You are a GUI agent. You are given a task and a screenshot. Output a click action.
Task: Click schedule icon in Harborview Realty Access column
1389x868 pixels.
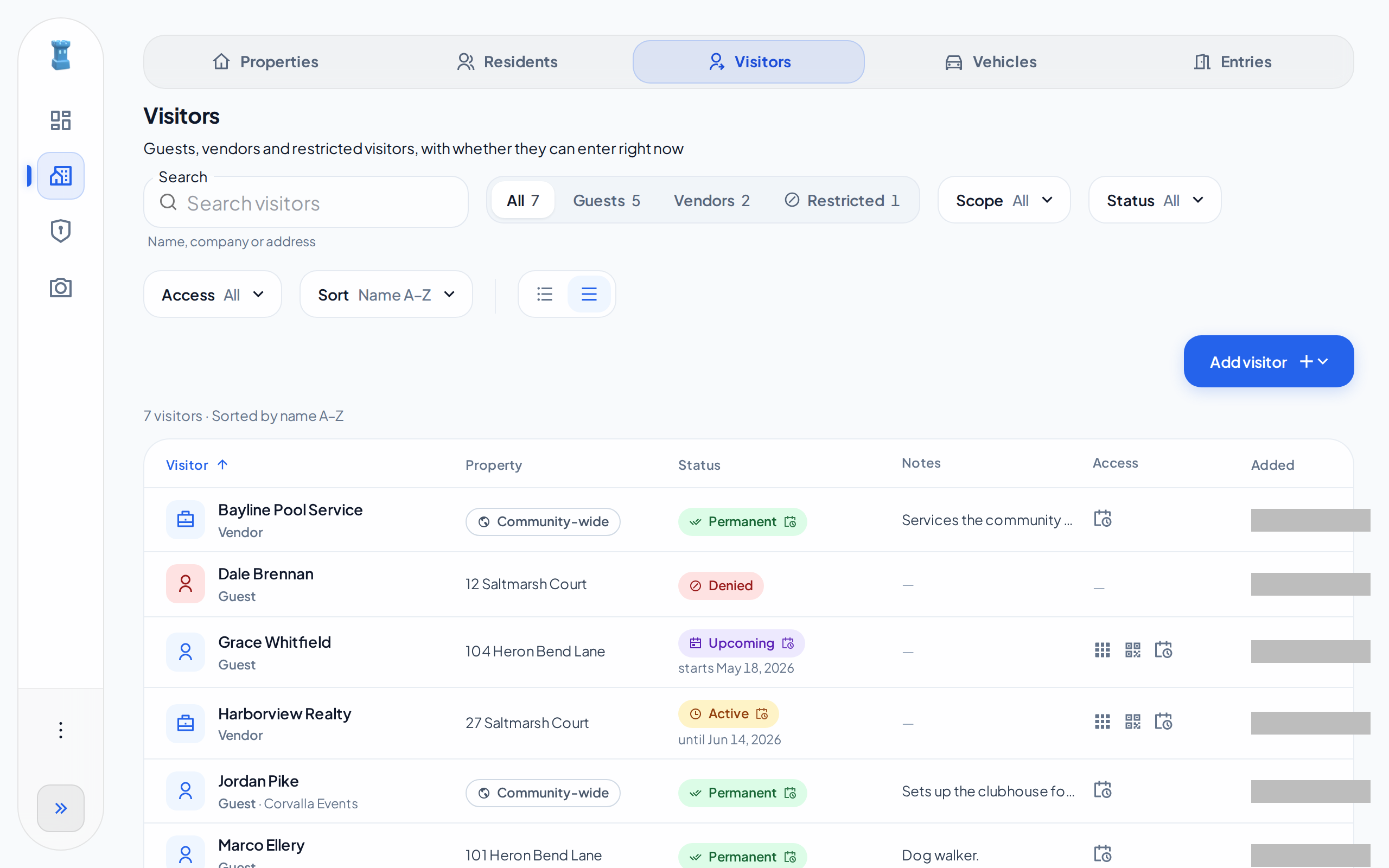click(x=1163, y=721)
